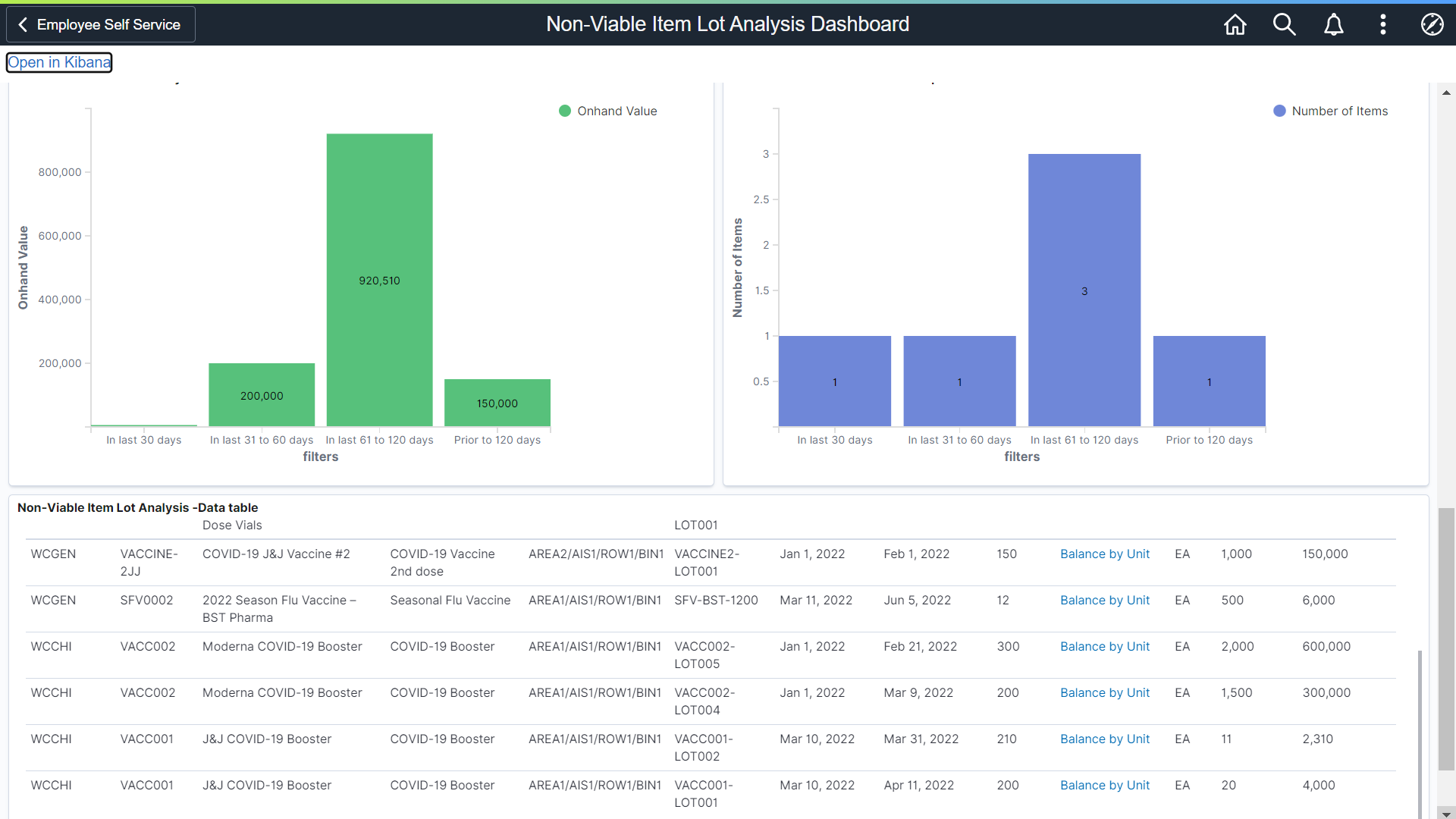1456x819 pixels.
Task: Toggle the Onhand Value legend item
Action: (x=617, y=111)
